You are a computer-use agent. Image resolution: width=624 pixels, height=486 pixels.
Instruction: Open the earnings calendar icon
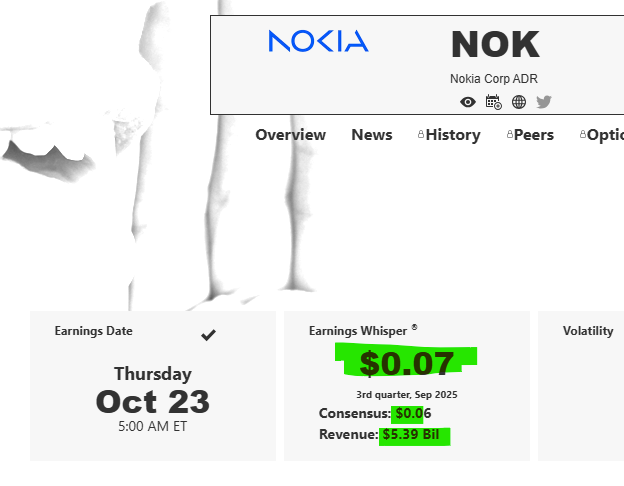pyautogui.click(x=493, y=102)
